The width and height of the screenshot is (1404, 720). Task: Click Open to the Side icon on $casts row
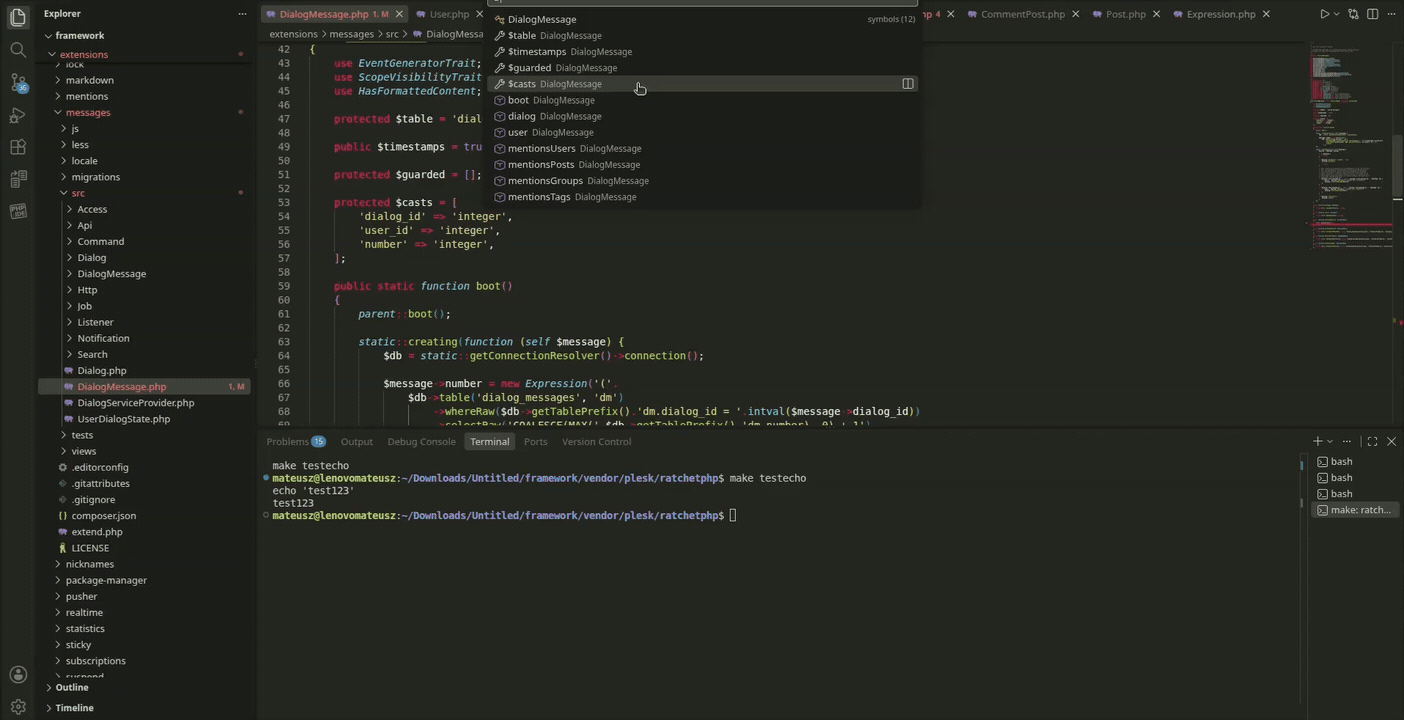[x=908, y=84]
